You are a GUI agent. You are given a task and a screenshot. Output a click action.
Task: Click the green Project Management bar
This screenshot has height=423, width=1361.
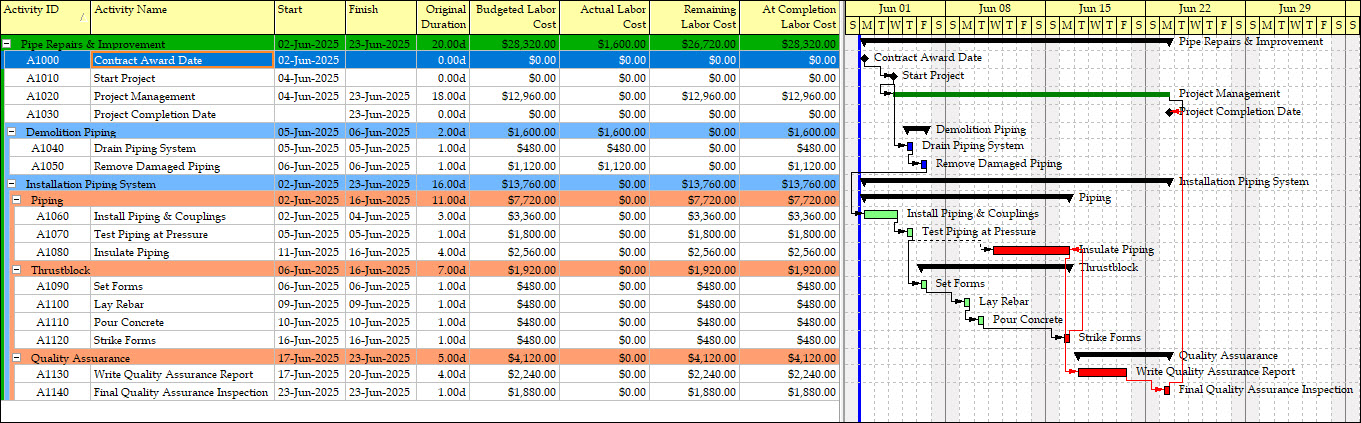pyautogui.click(x=1030, y=94)
